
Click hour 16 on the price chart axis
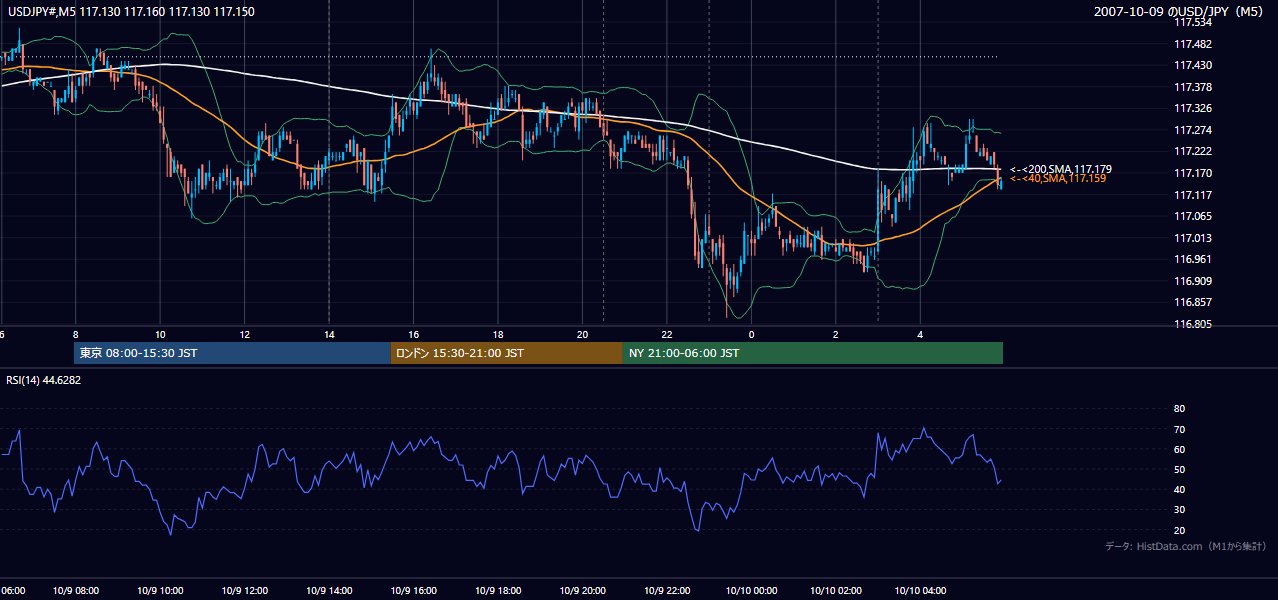click(x=414, y=334)
